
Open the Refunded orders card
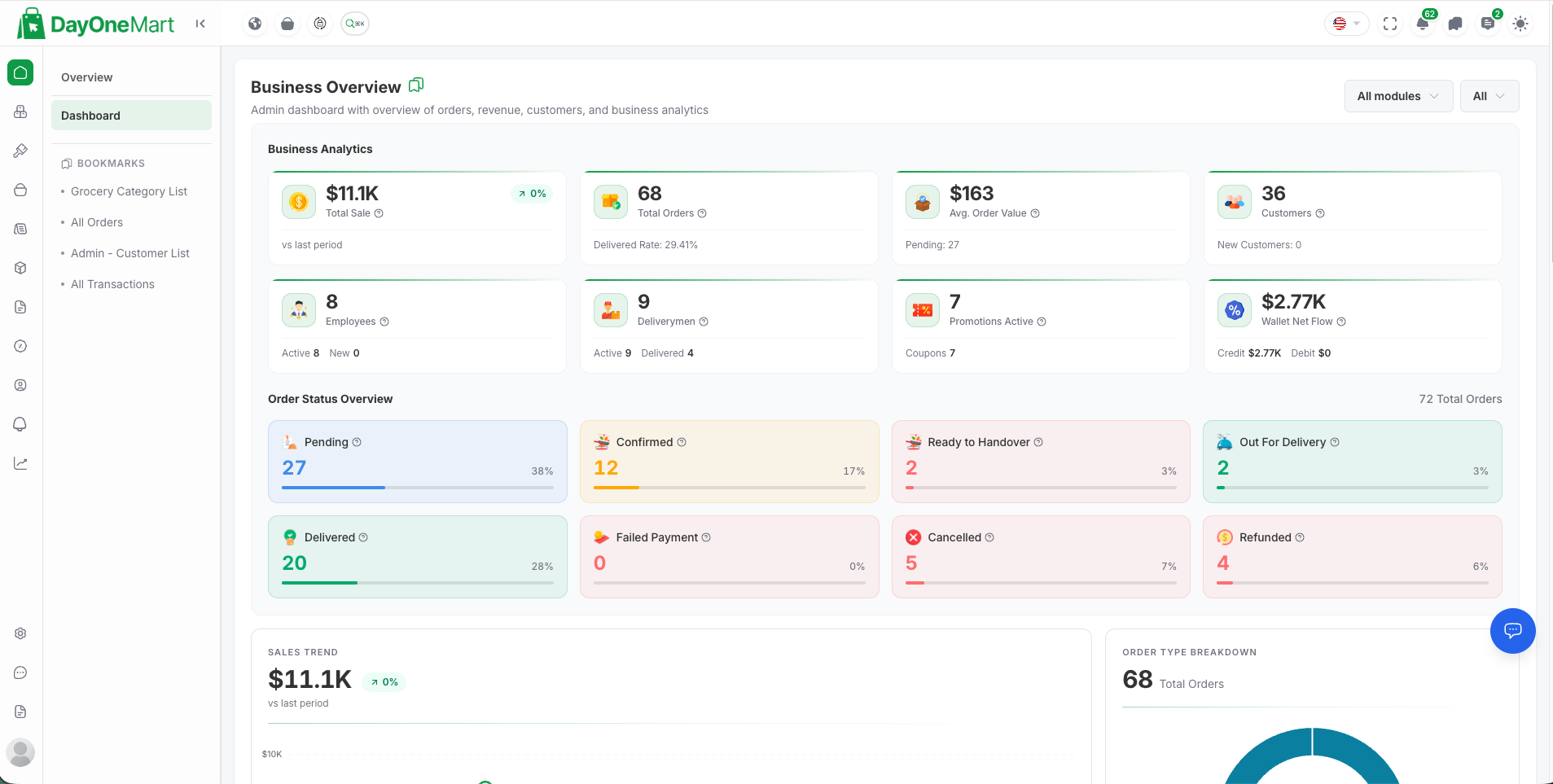[x=1353, y=557]
